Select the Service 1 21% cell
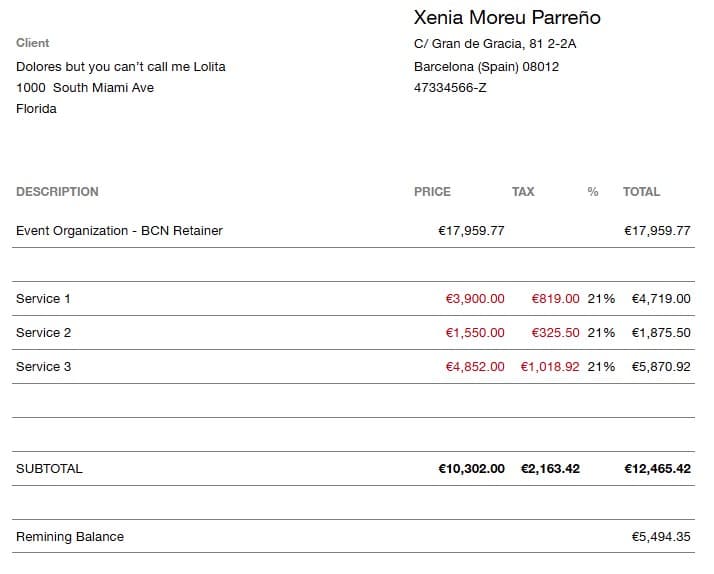Viewport: 714px width, 574px height. pyautogui.click(x=601, y=299)
